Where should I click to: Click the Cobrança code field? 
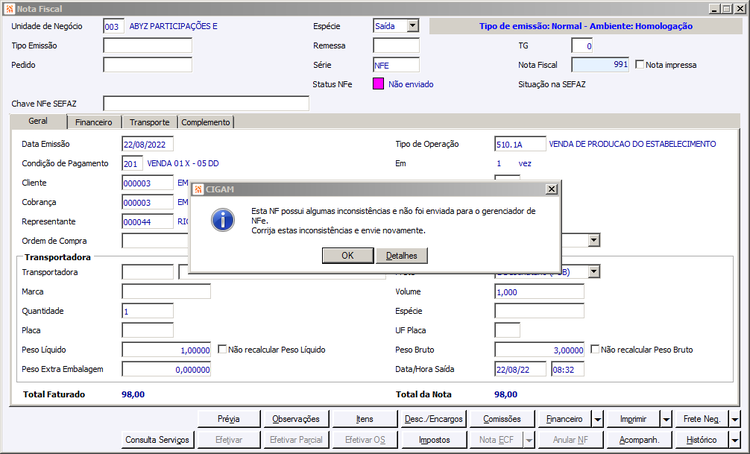(x=147, y=202)
